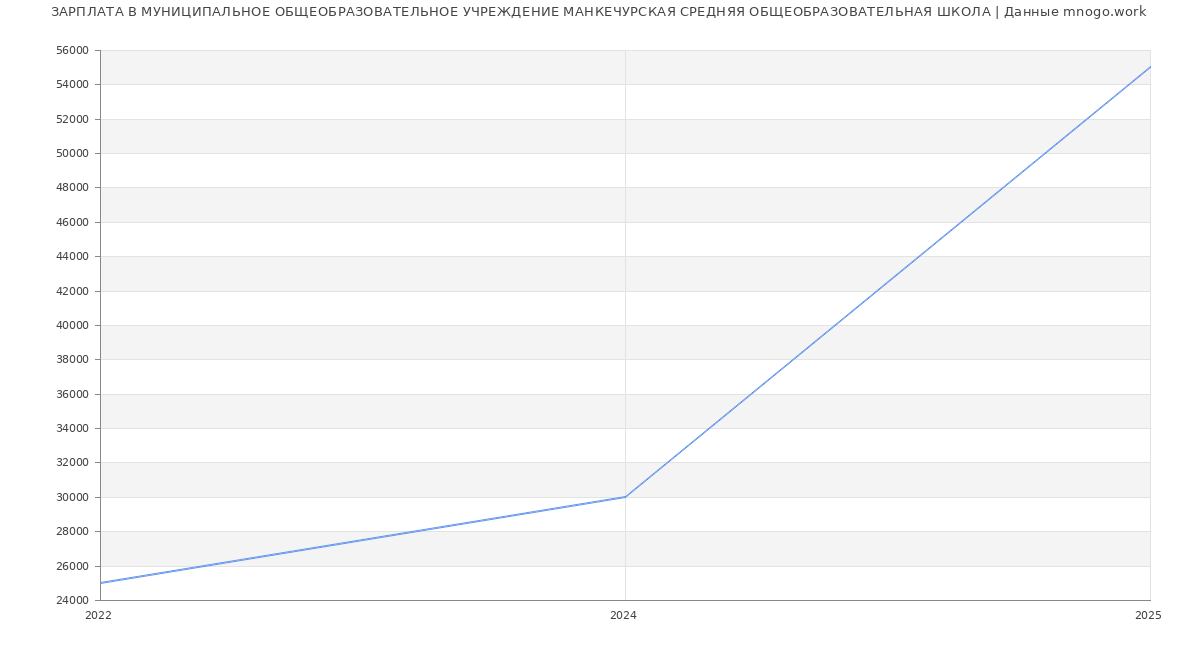Select the line's data point at 2024
The height and width of the screenshot is (650, 1200).
pos(625,497)
